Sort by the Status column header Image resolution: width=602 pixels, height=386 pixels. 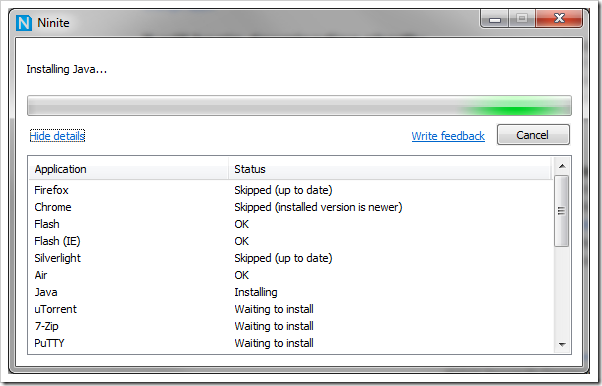(x=390, y=169)
